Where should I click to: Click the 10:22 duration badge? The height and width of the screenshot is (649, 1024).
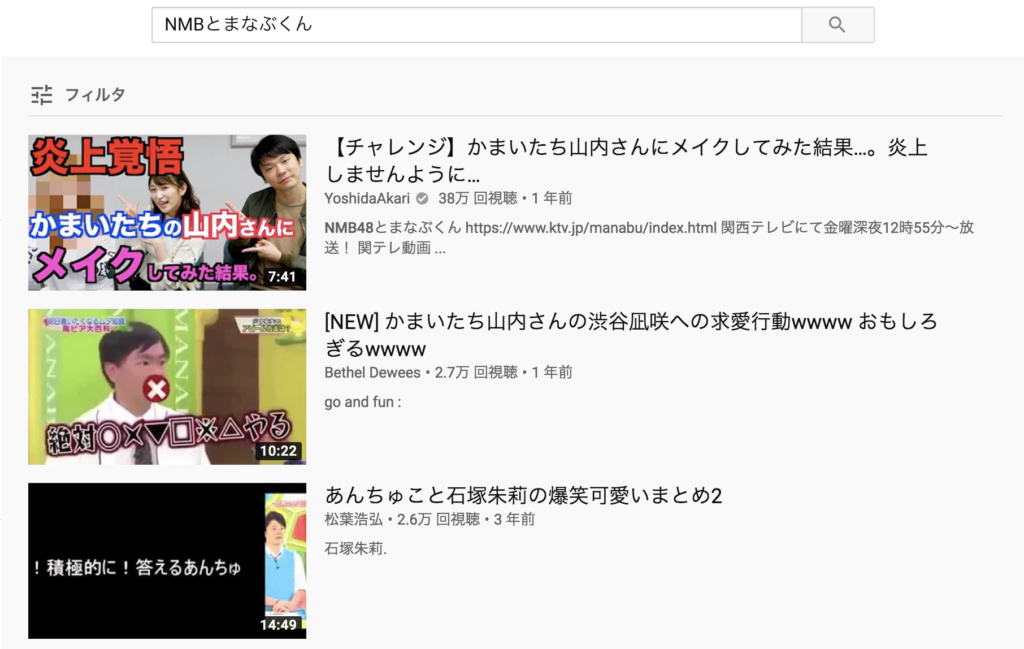278,451
